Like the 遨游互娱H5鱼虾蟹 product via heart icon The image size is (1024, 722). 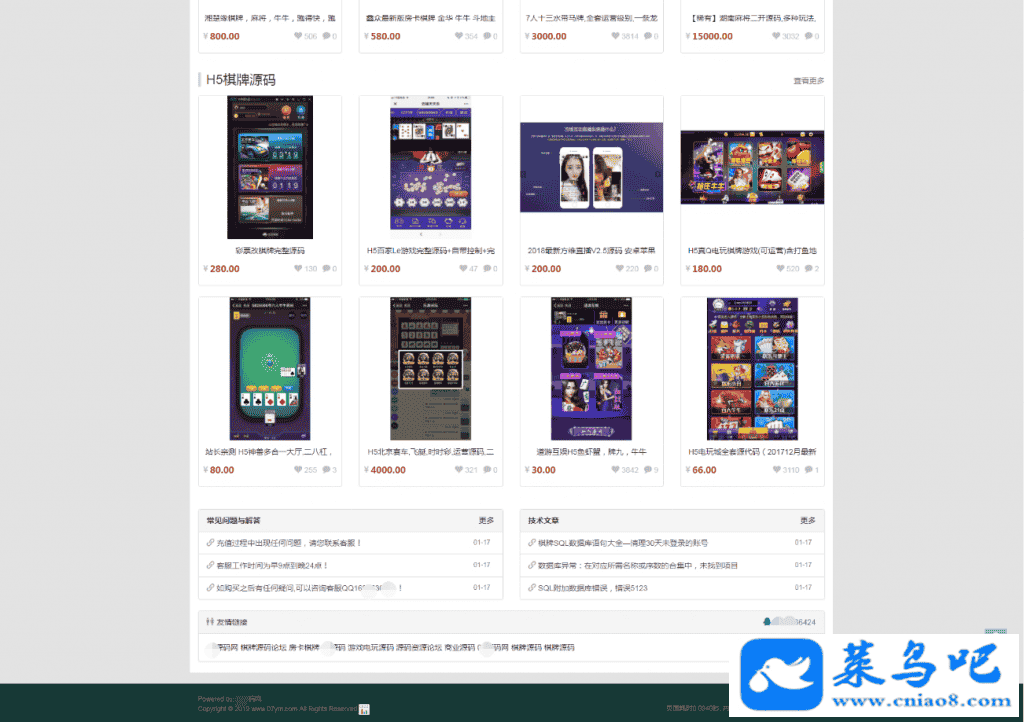619,470
